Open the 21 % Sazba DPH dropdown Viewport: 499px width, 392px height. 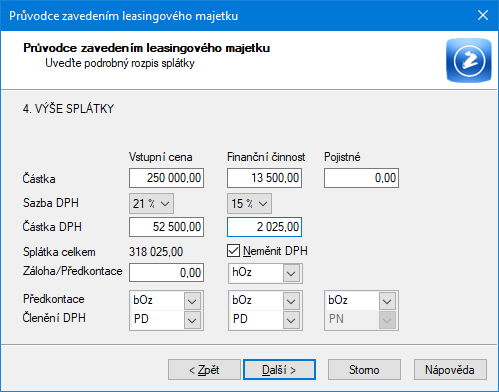tap(151, 203)
